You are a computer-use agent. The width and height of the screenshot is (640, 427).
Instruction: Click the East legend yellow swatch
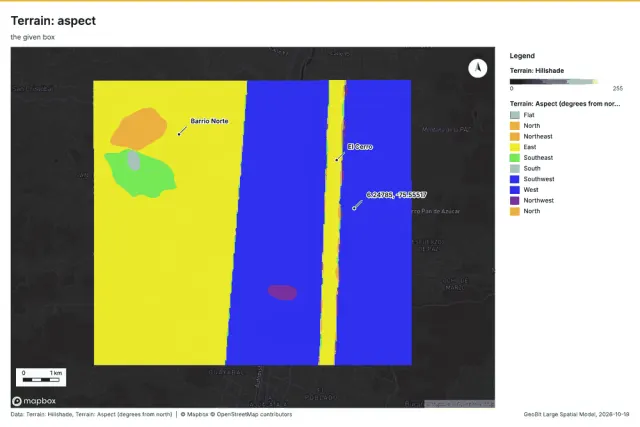click(x=515, y=147)
